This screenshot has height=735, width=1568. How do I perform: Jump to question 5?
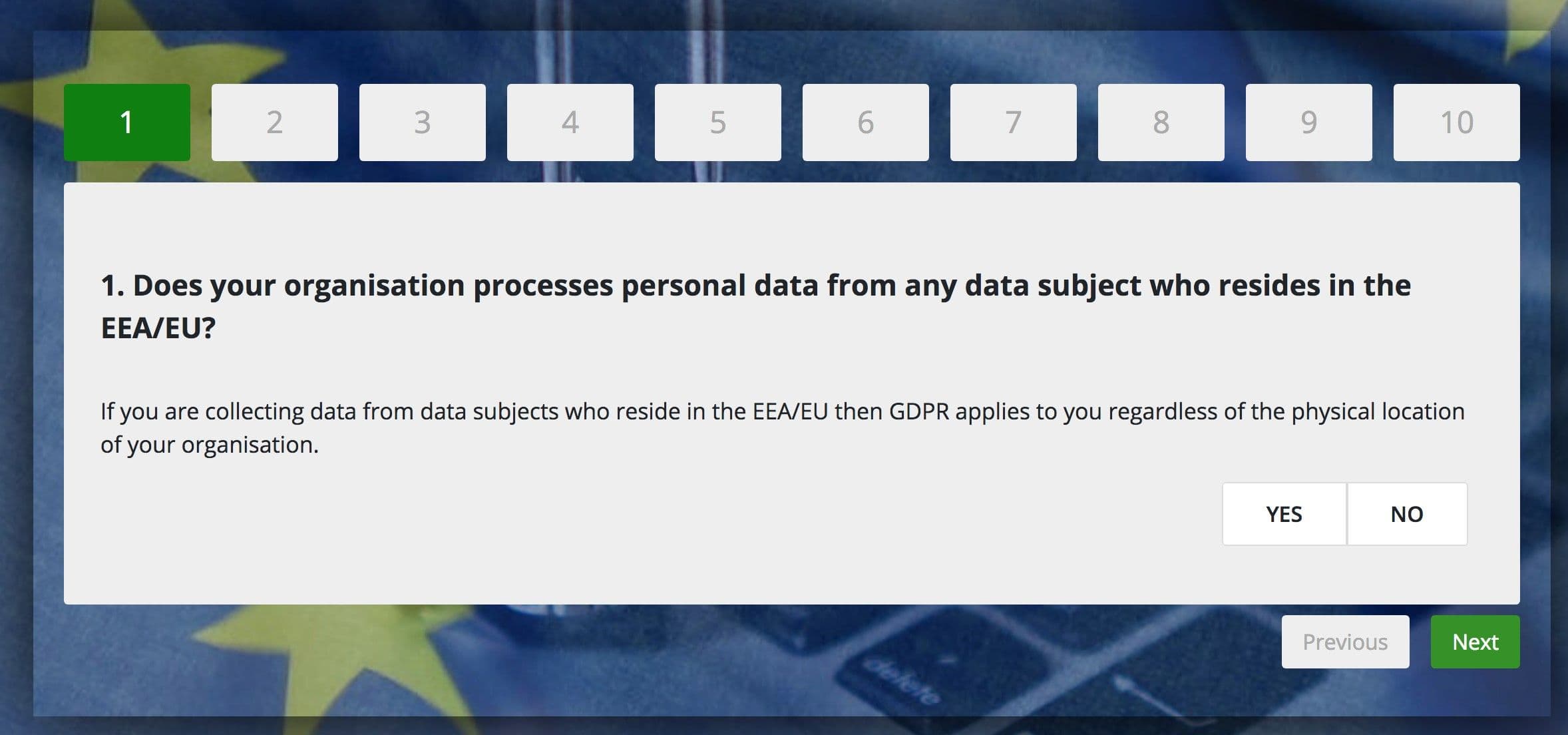click(x=718, y=122)
